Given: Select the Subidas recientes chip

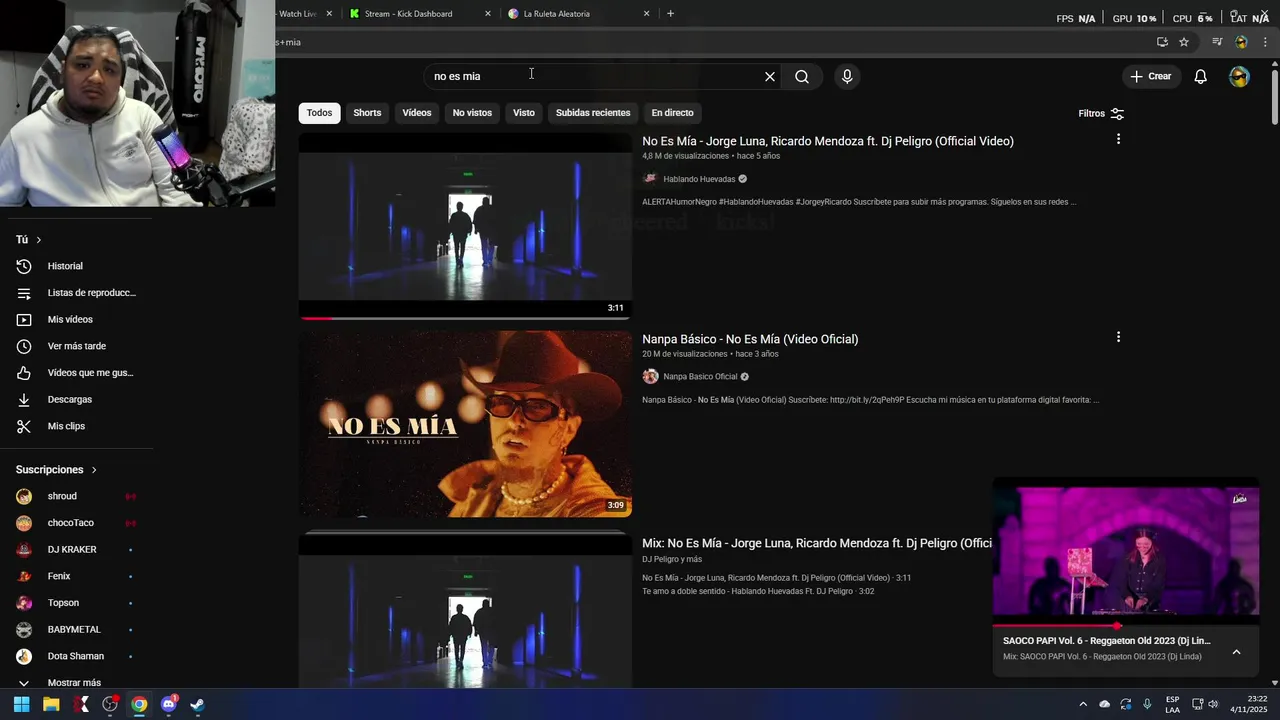Looking at the screenshot, I should click(x=593, y=113).
